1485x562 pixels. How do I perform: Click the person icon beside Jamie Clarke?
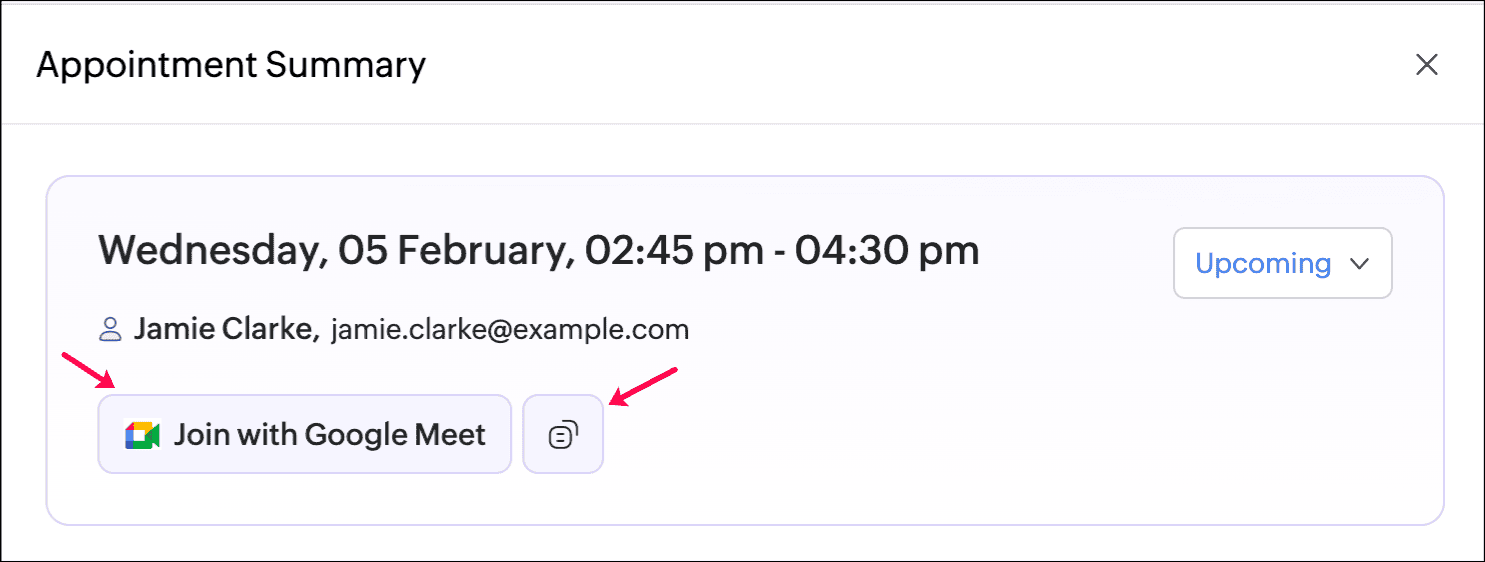coord(111,328)
